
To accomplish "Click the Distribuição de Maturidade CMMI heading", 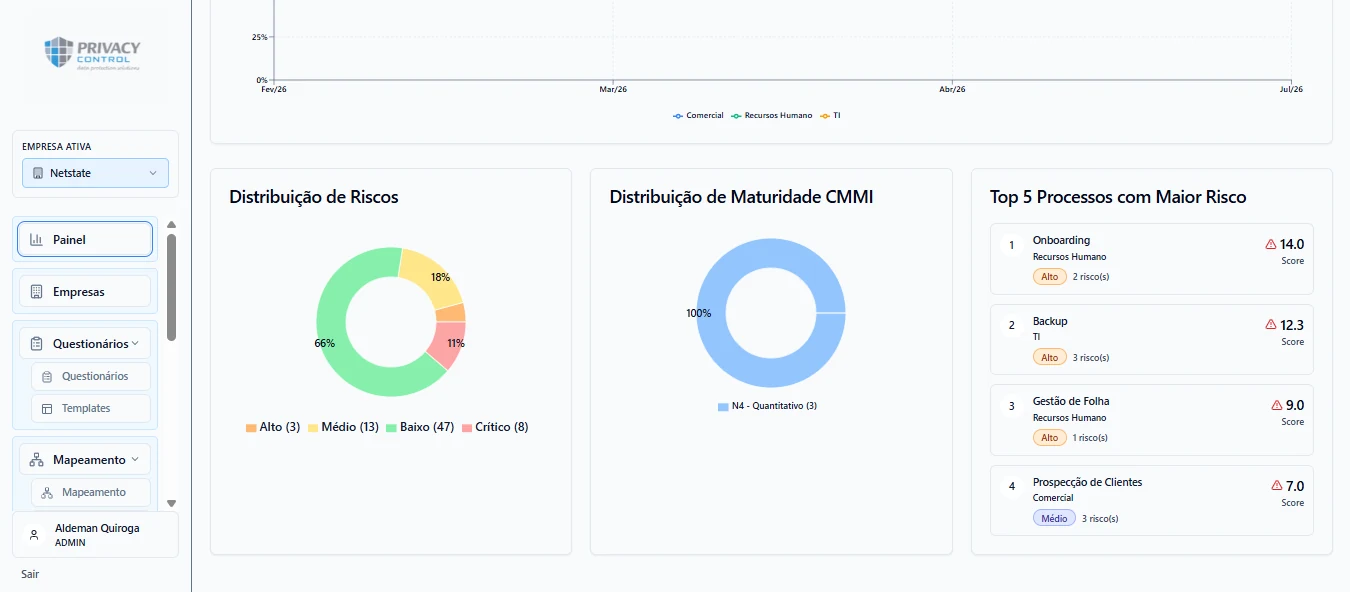I will click(741, 197).
